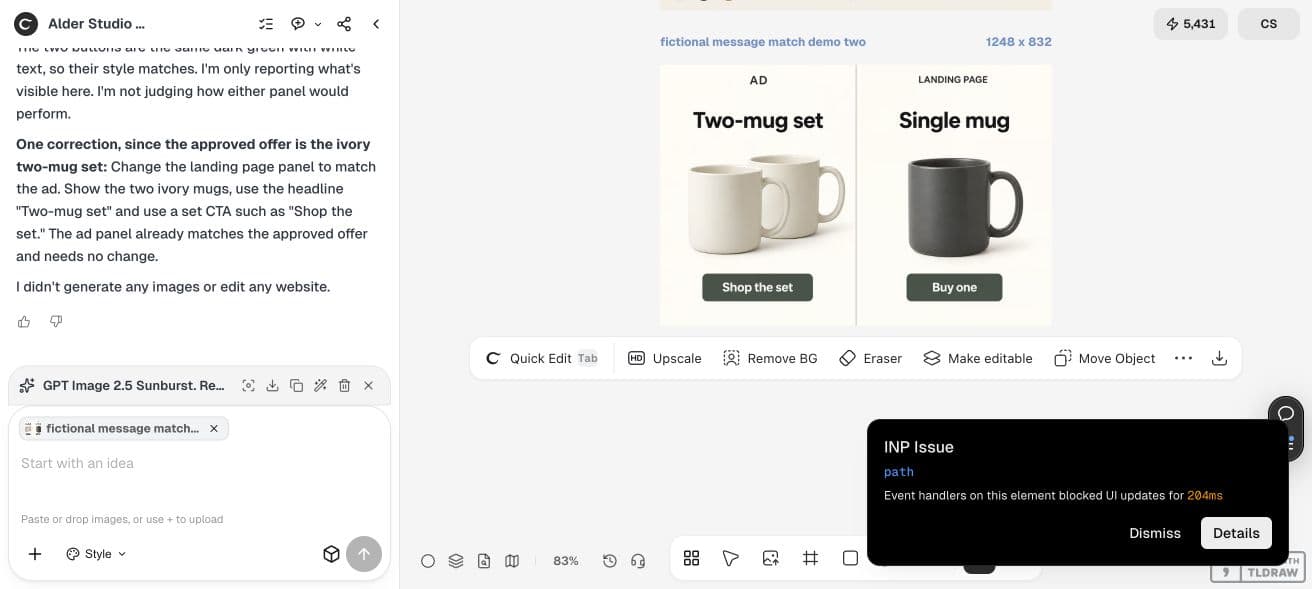
Task: Click Make editable in the toolbar
Action: [x=978, y=358]
